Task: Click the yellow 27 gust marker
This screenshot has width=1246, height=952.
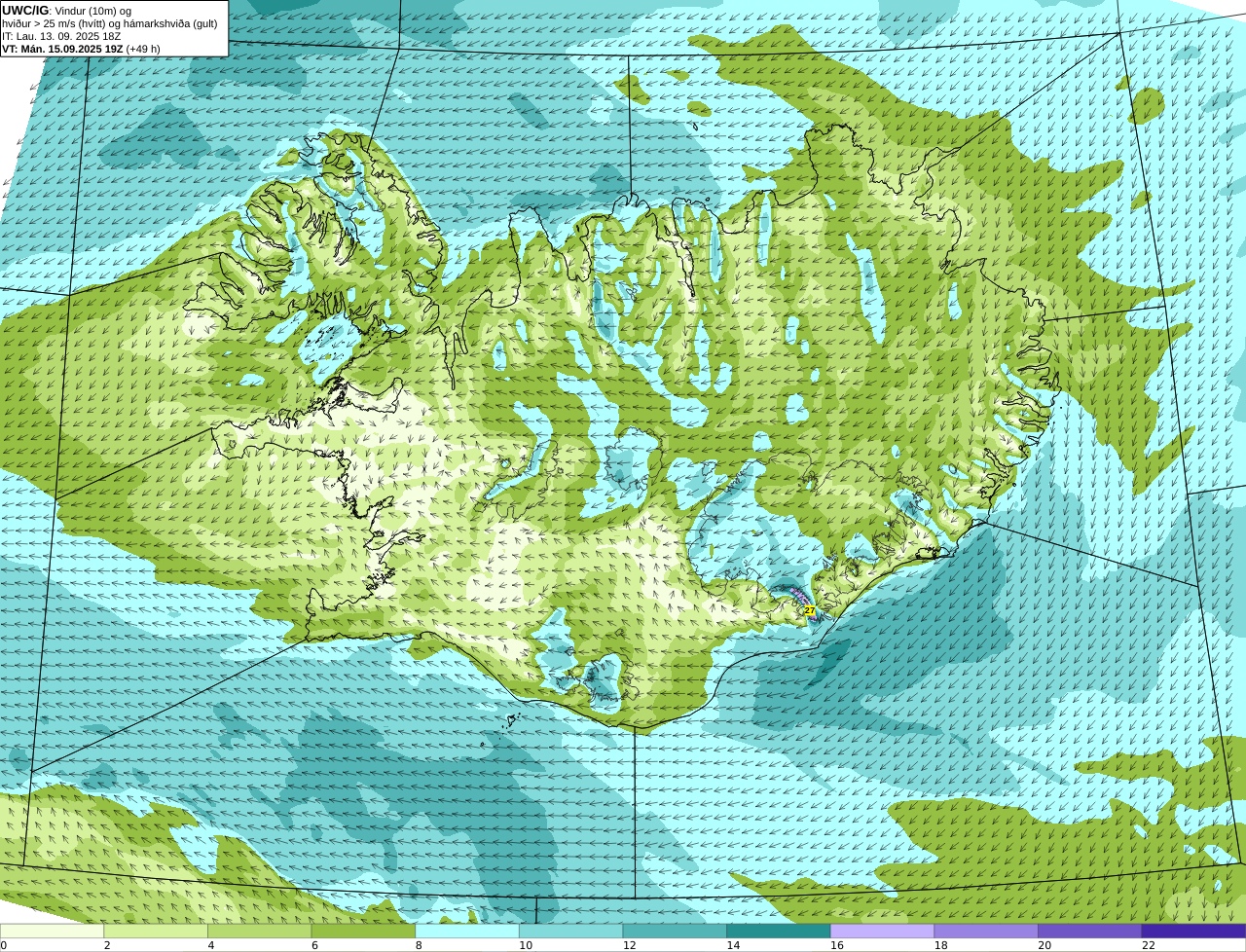Action: click(x=809, y=609)
